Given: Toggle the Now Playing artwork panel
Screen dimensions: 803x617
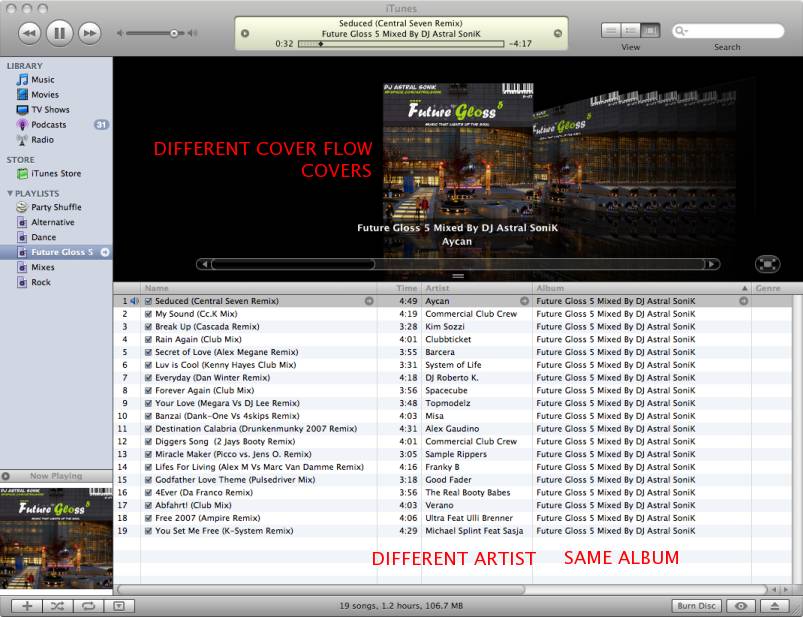Looking at the screenshot, I should 6,476.
